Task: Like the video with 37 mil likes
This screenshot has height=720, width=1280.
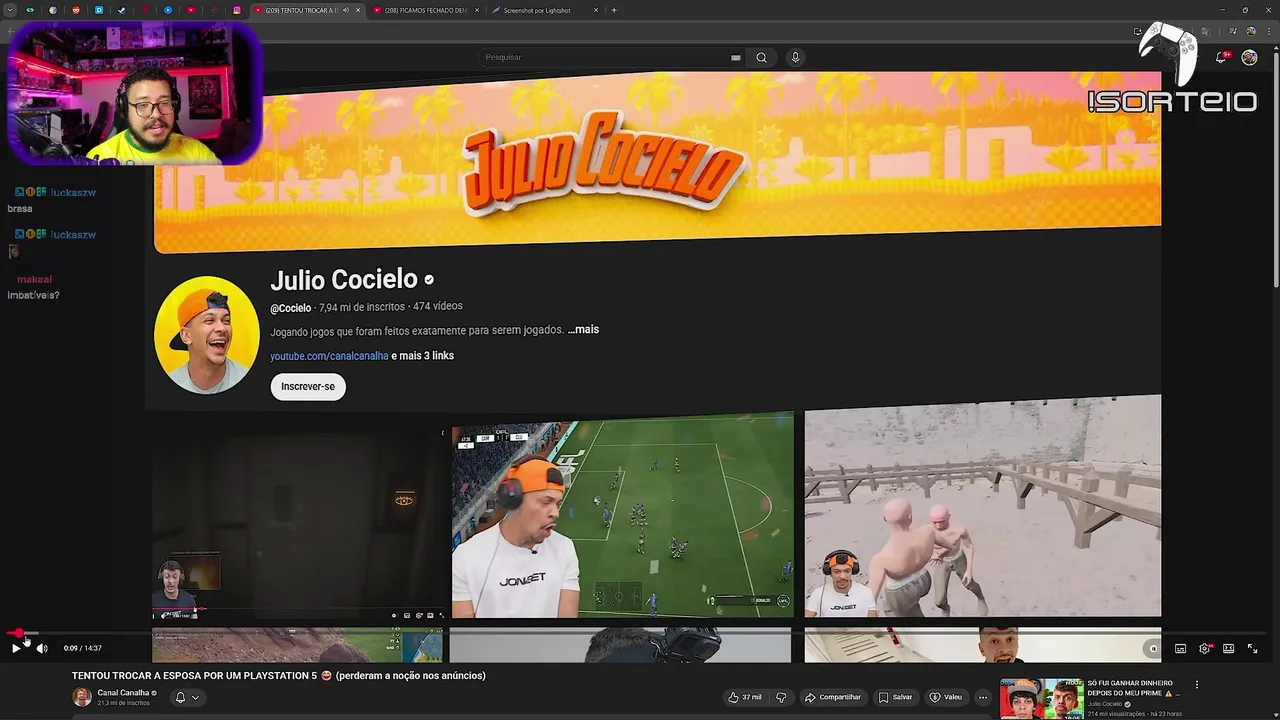Action: (x=745, y=697)
